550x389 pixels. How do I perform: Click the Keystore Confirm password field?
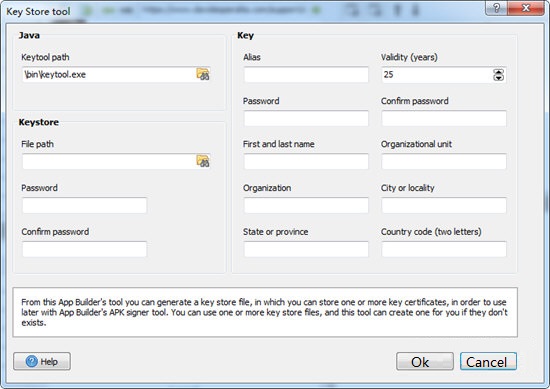coord(85,249)
